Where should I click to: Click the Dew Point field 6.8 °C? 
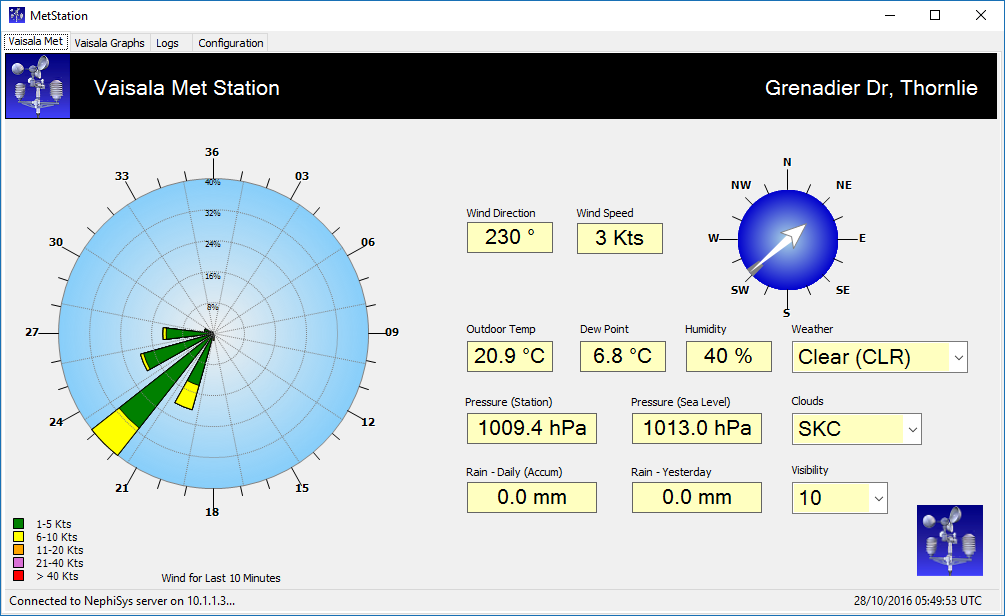click(x=622, y=356)
